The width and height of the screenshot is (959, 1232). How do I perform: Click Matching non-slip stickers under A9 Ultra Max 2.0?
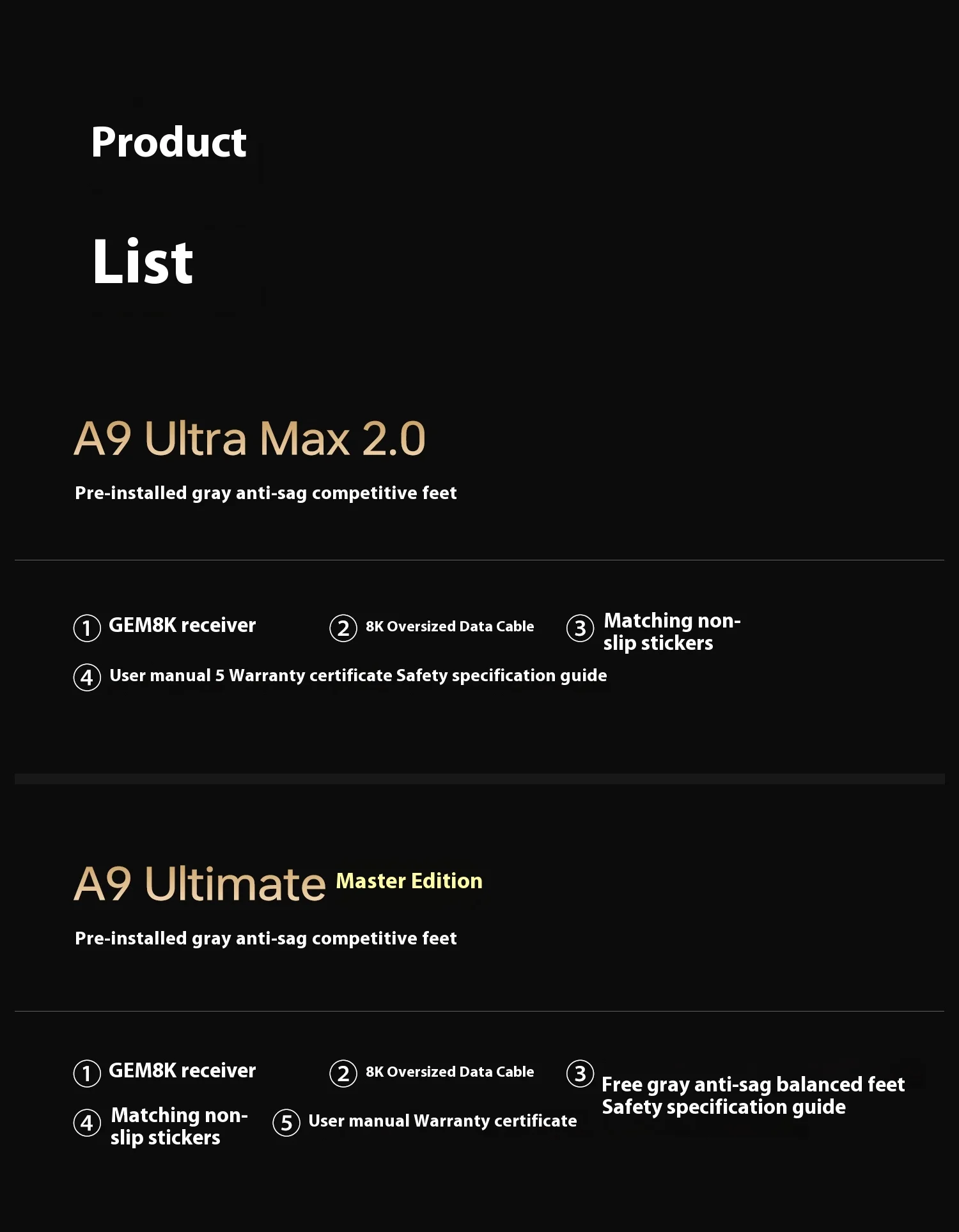coord(671,631)
